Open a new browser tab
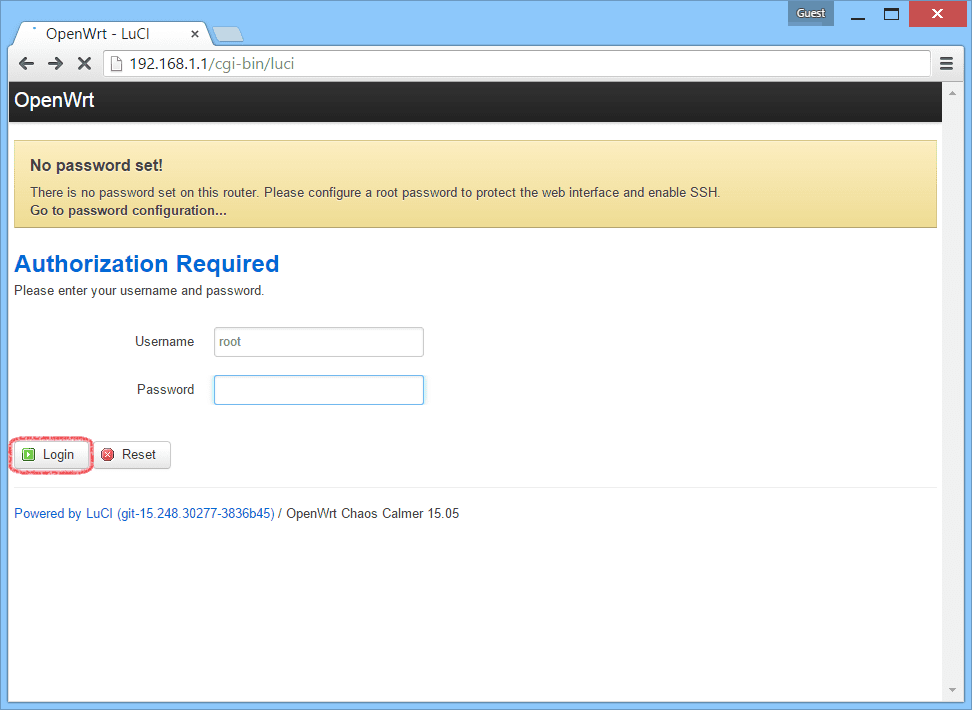 228,35
